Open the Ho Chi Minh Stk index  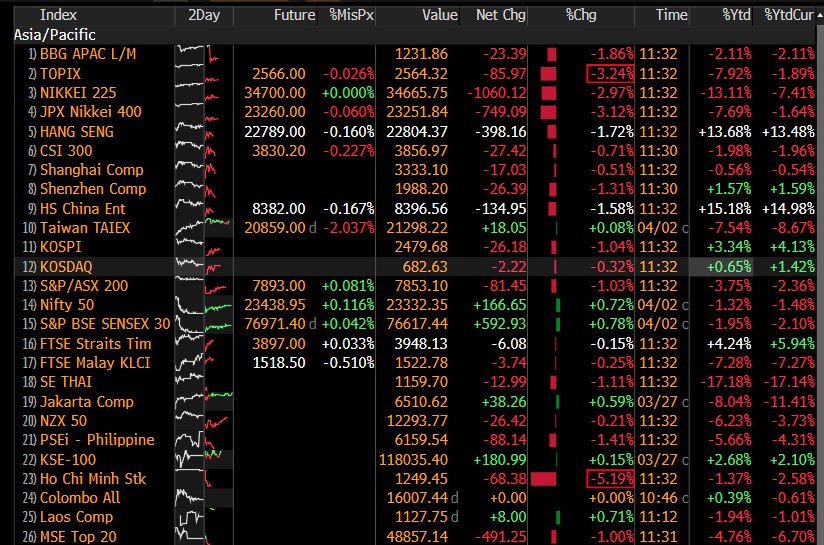tap(93, 479)
